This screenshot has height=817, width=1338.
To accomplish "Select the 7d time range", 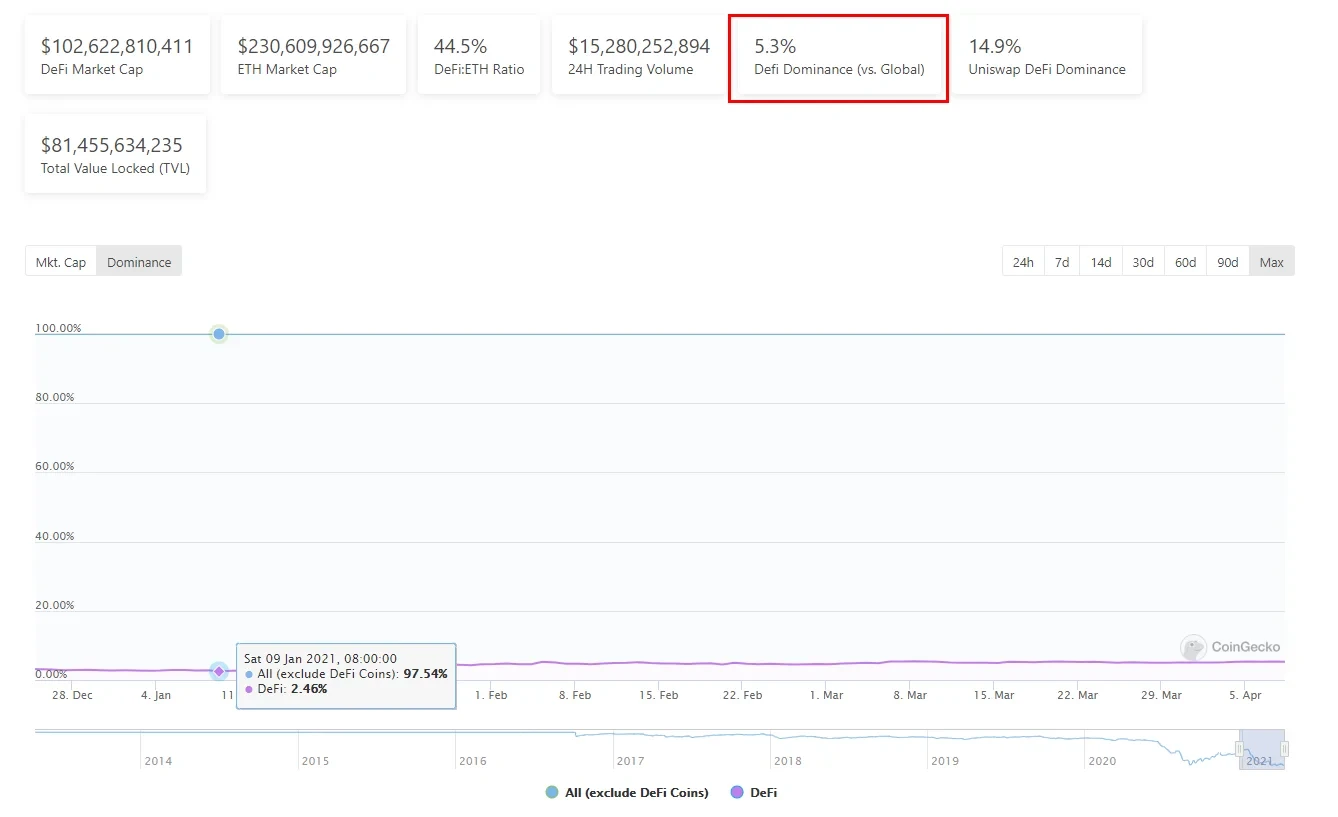I will tap(1062, 262).
